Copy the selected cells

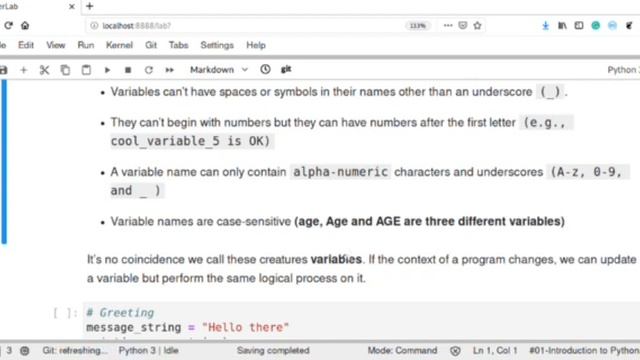point(65,70)
